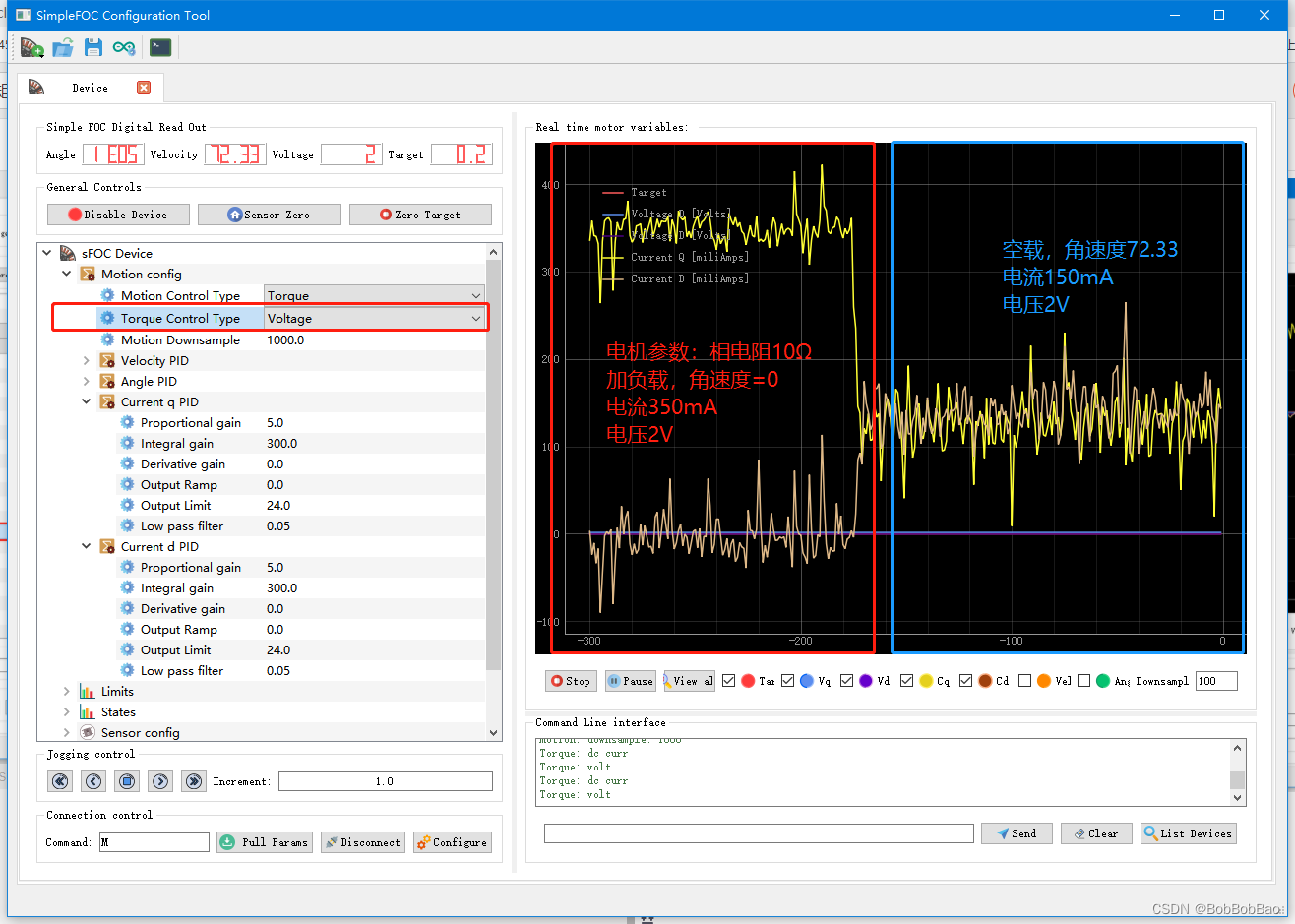
Task: Open the Torque Control Type dropdown
Action: coord(375,318)
